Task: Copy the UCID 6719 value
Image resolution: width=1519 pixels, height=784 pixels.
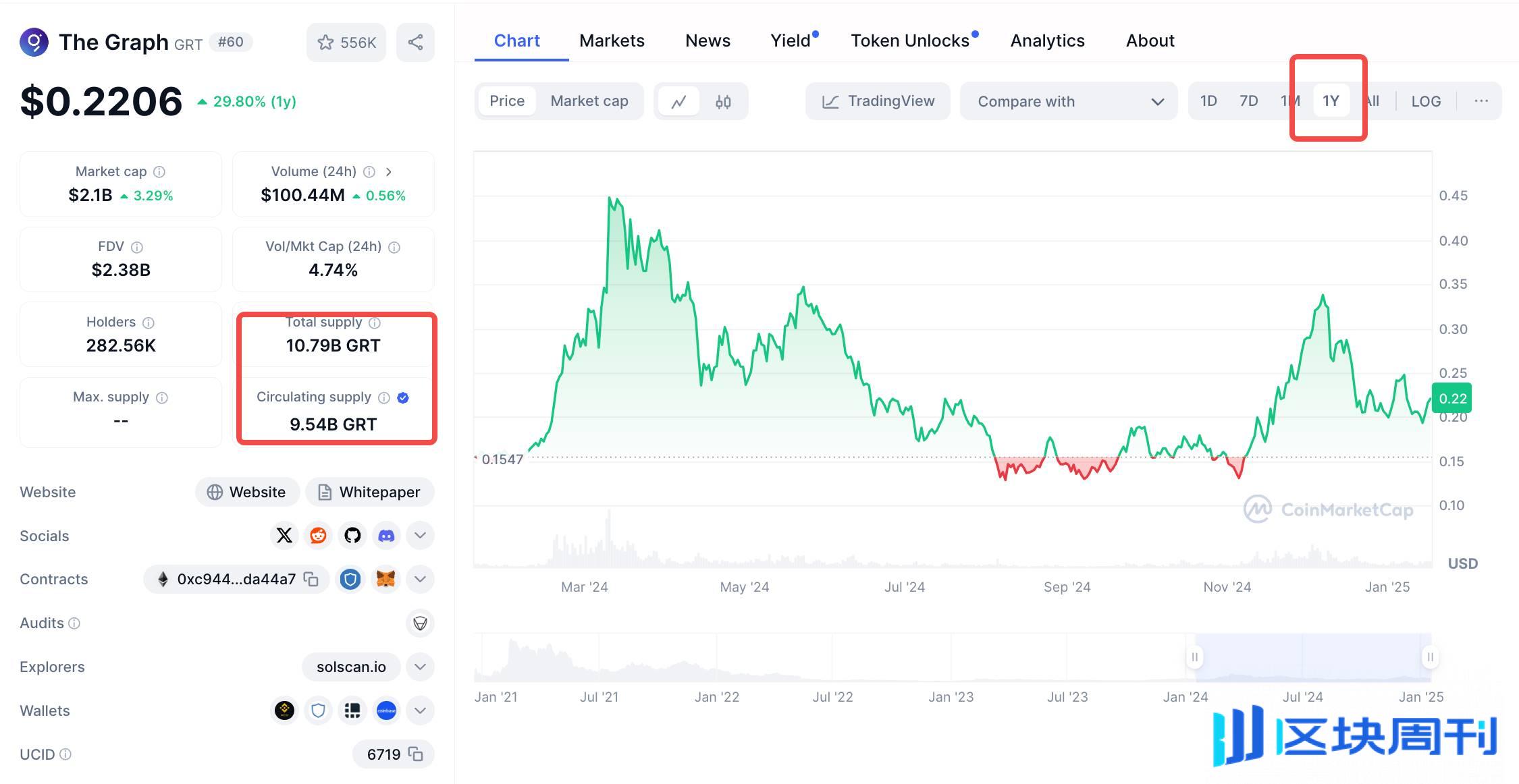Action: tap(416, 754)
